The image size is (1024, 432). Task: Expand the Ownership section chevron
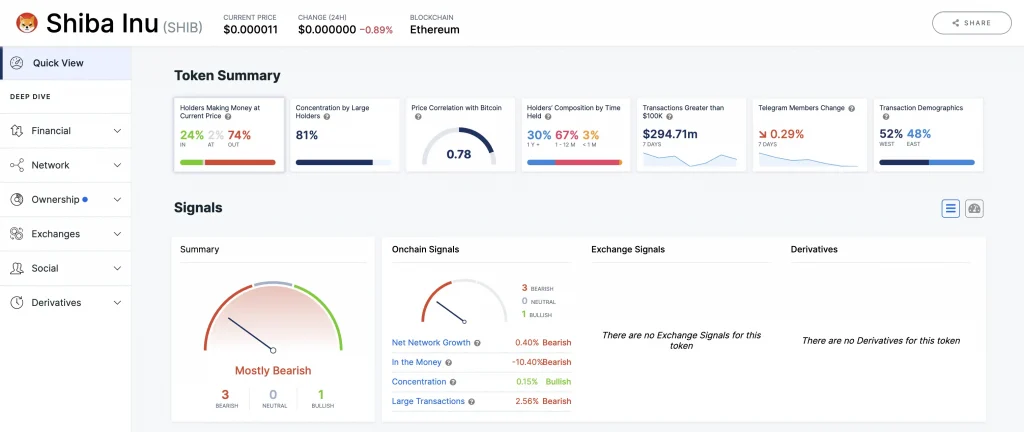click(x=117, y=200)
